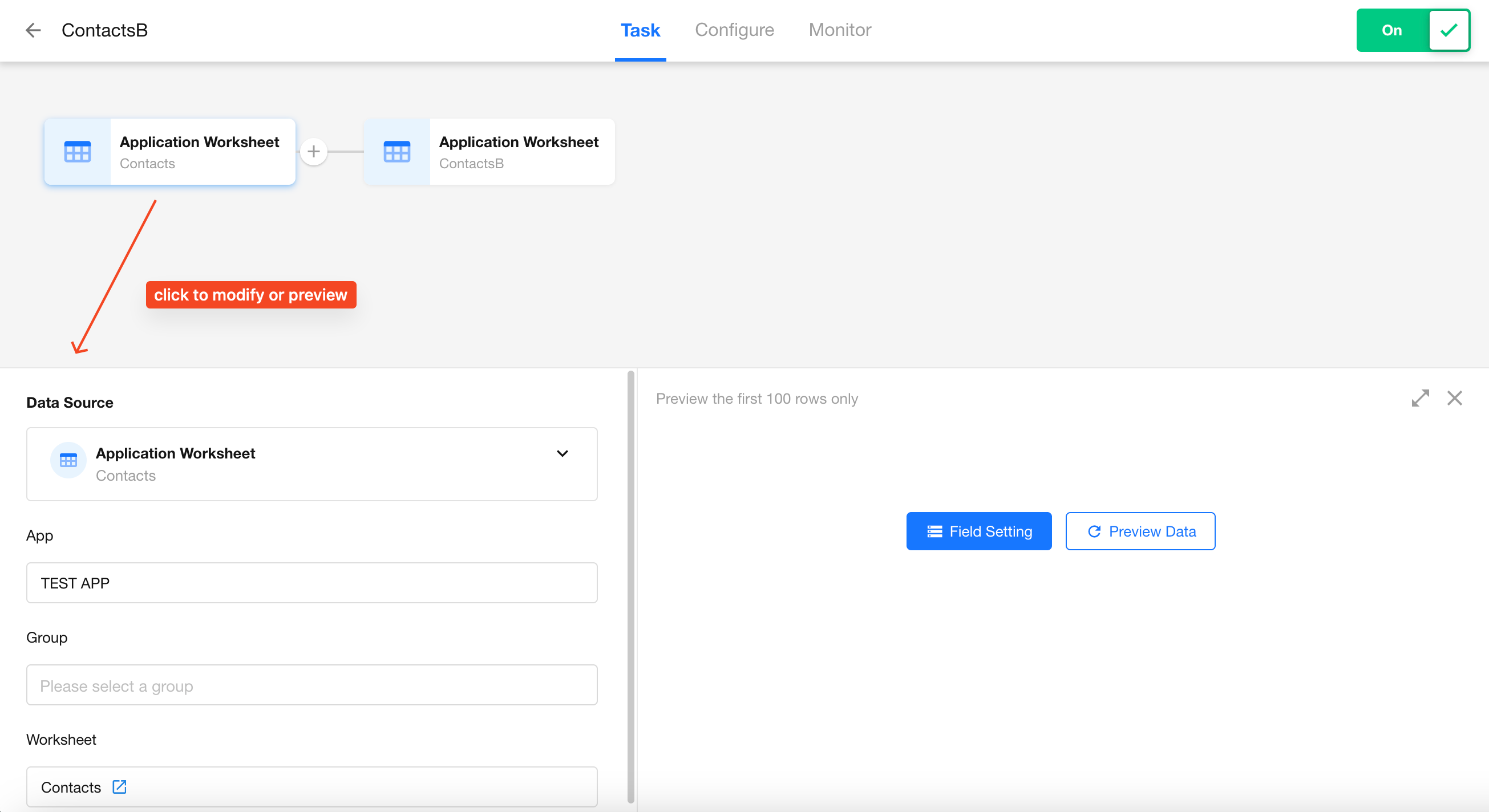The image size is (1489, 812).
Task: Select the Task tab
Action: tap(640, 30)
